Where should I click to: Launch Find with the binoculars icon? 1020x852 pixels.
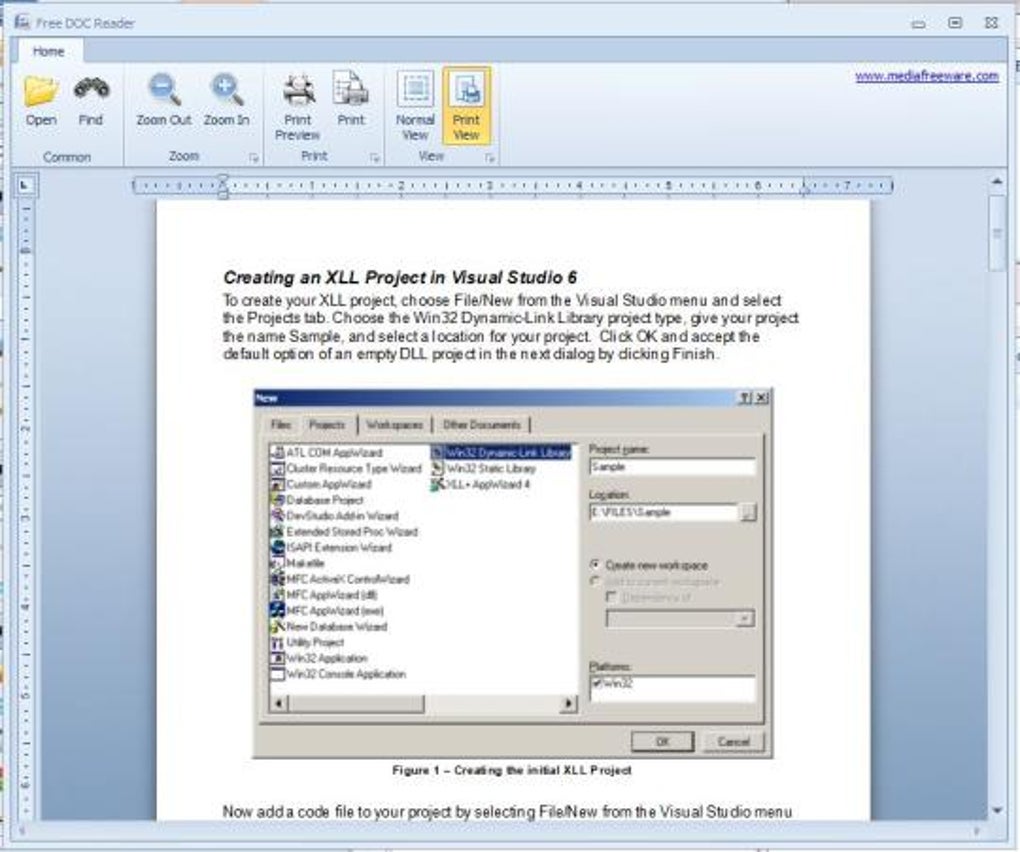click(x=91, y=101)
